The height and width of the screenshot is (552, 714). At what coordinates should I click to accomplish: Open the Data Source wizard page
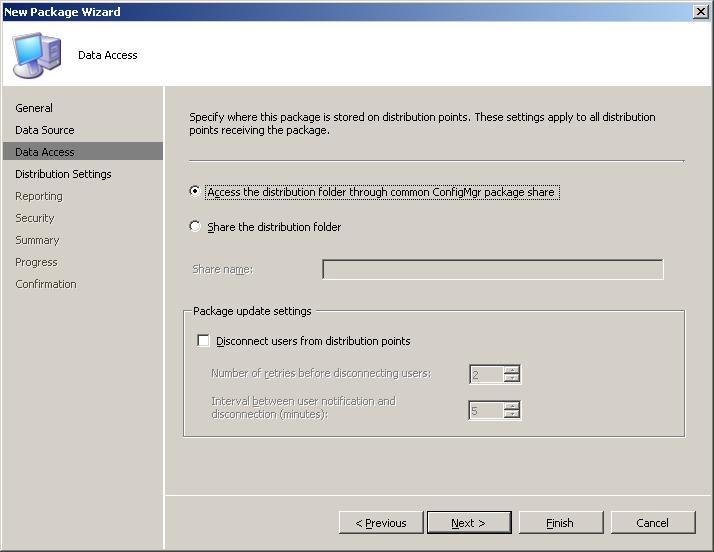pos(45,130)
